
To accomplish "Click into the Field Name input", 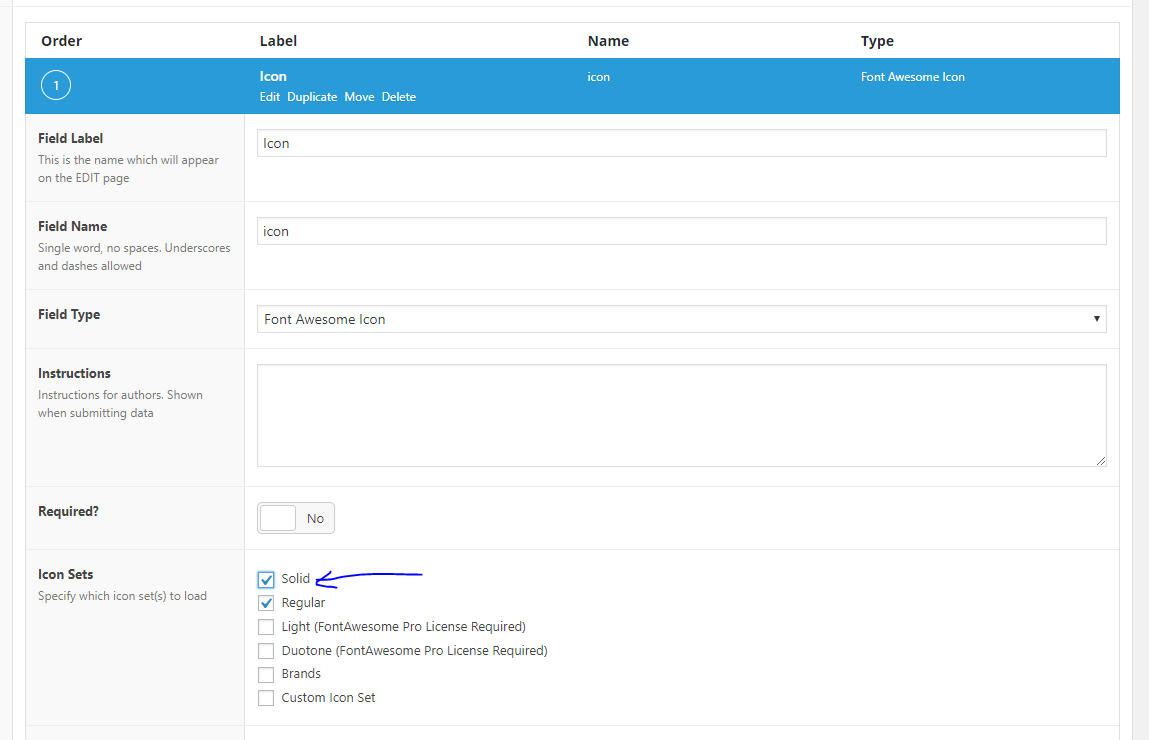I will click(x=681, y=231).
